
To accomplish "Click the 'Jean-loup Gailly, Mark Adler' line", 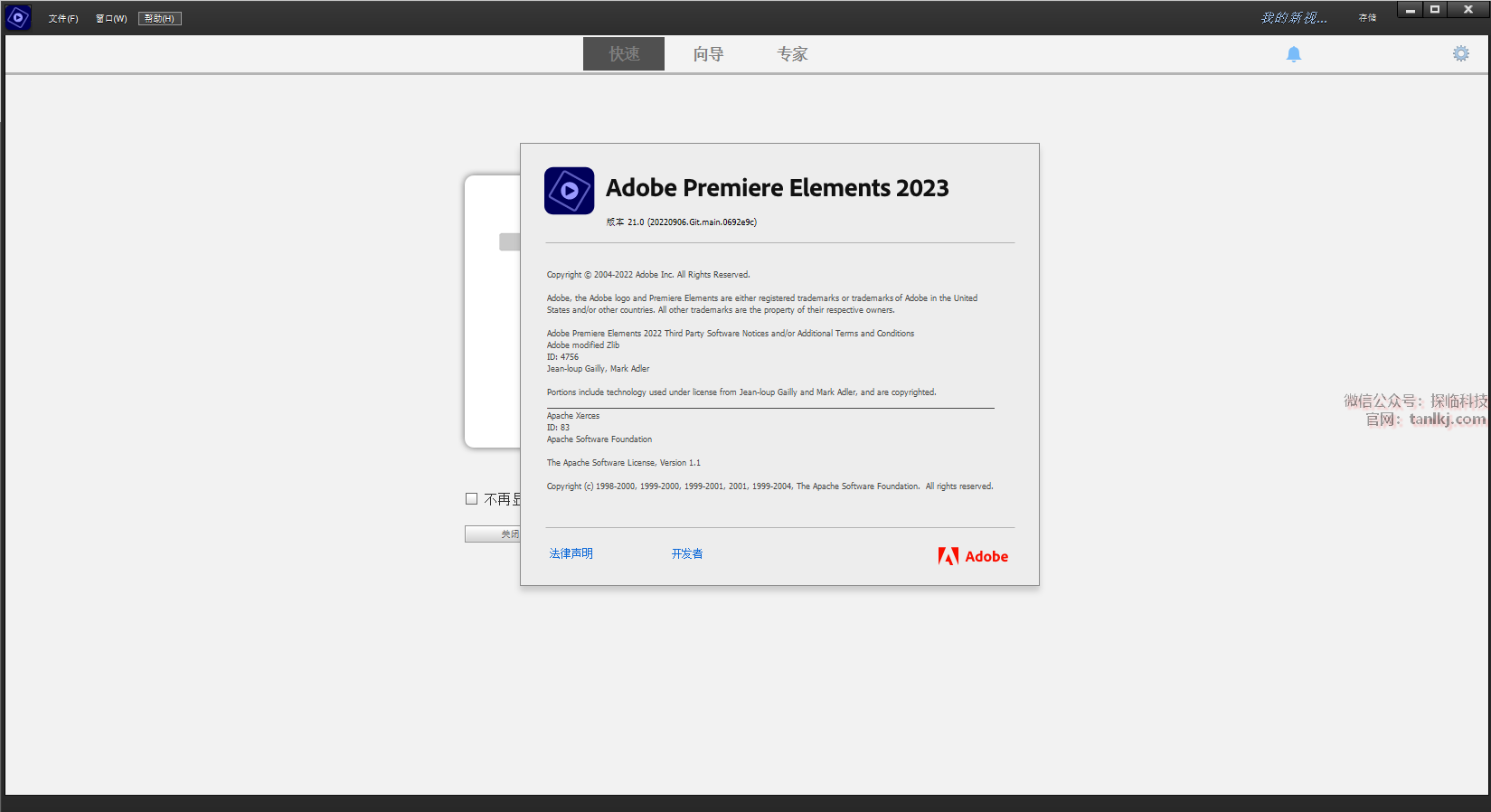I will (599, 369).
